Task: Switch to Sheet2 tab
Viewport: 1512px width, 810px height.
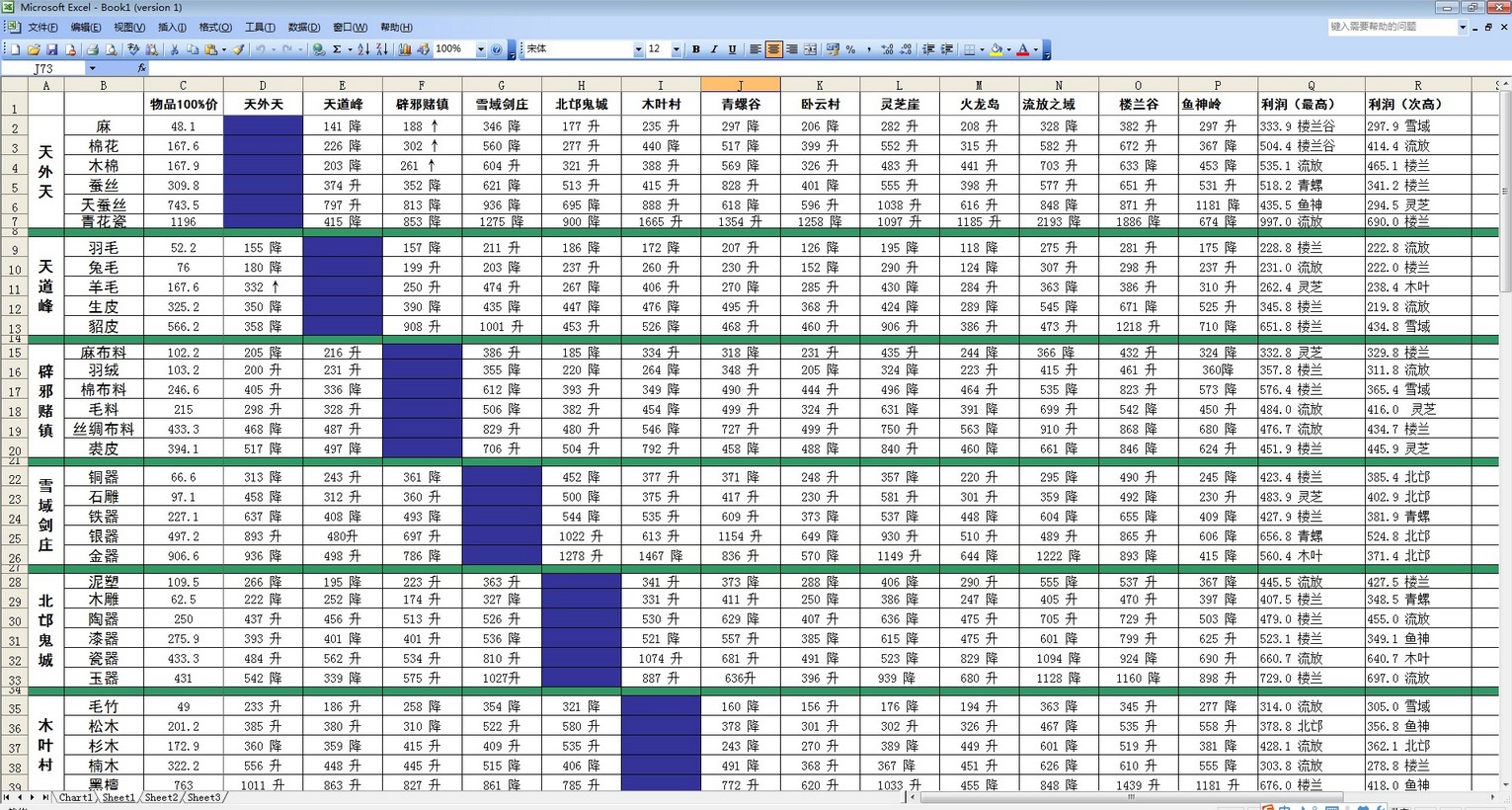Action: (161, 797)
